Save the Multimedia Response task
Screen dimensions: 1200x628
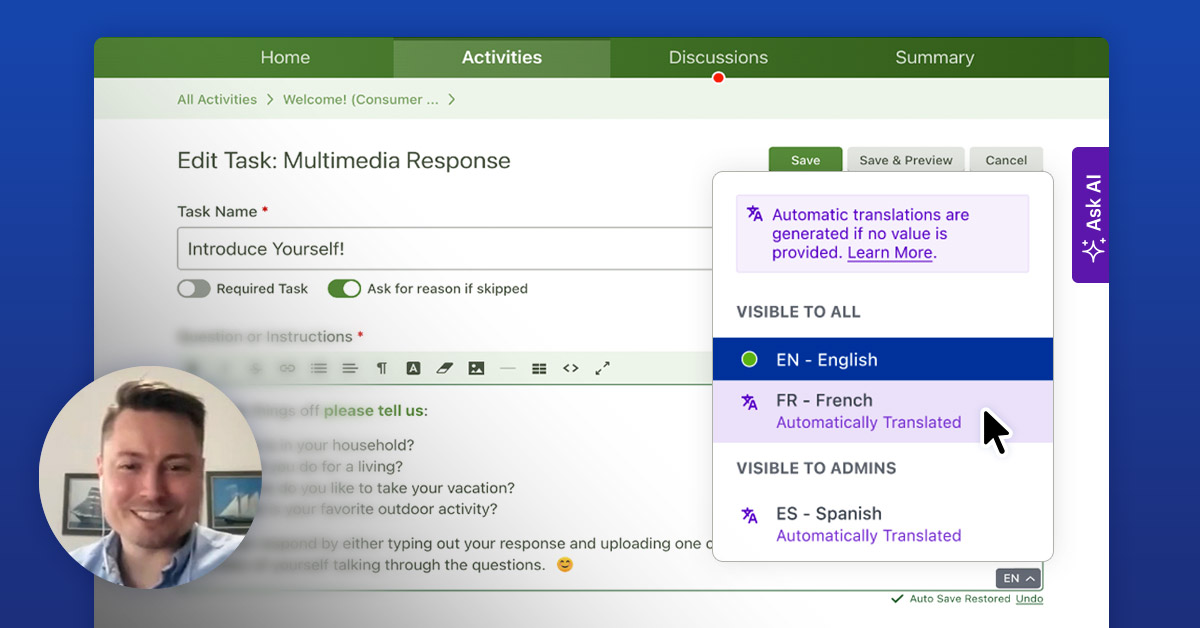click(x=805, y=159)
